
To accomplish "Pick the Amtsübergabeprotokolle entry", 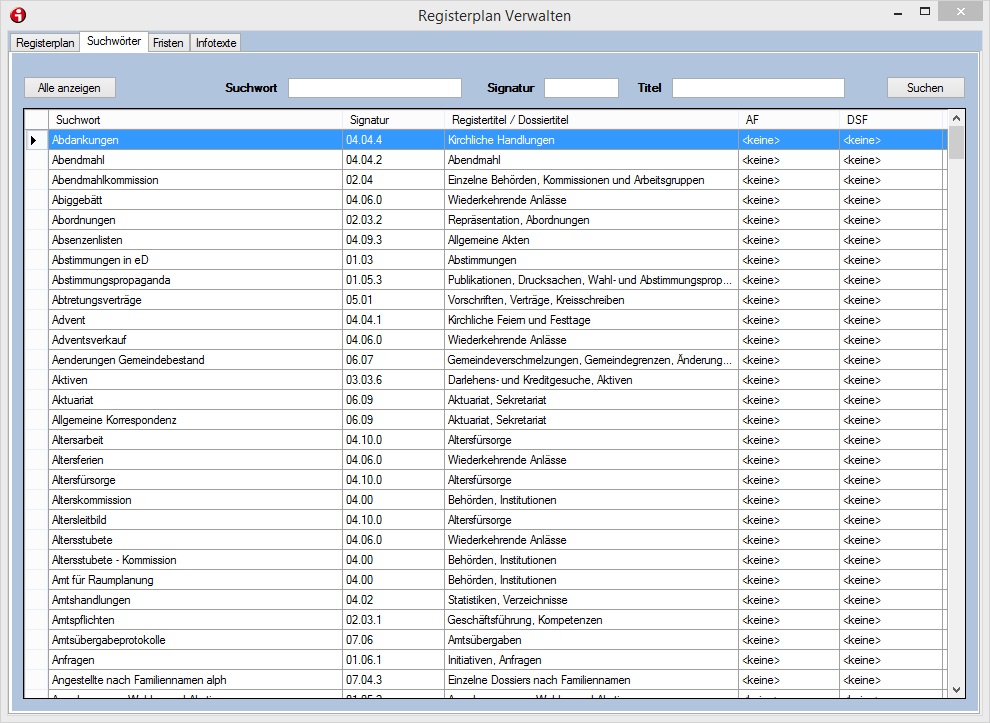I will (108, 640).
